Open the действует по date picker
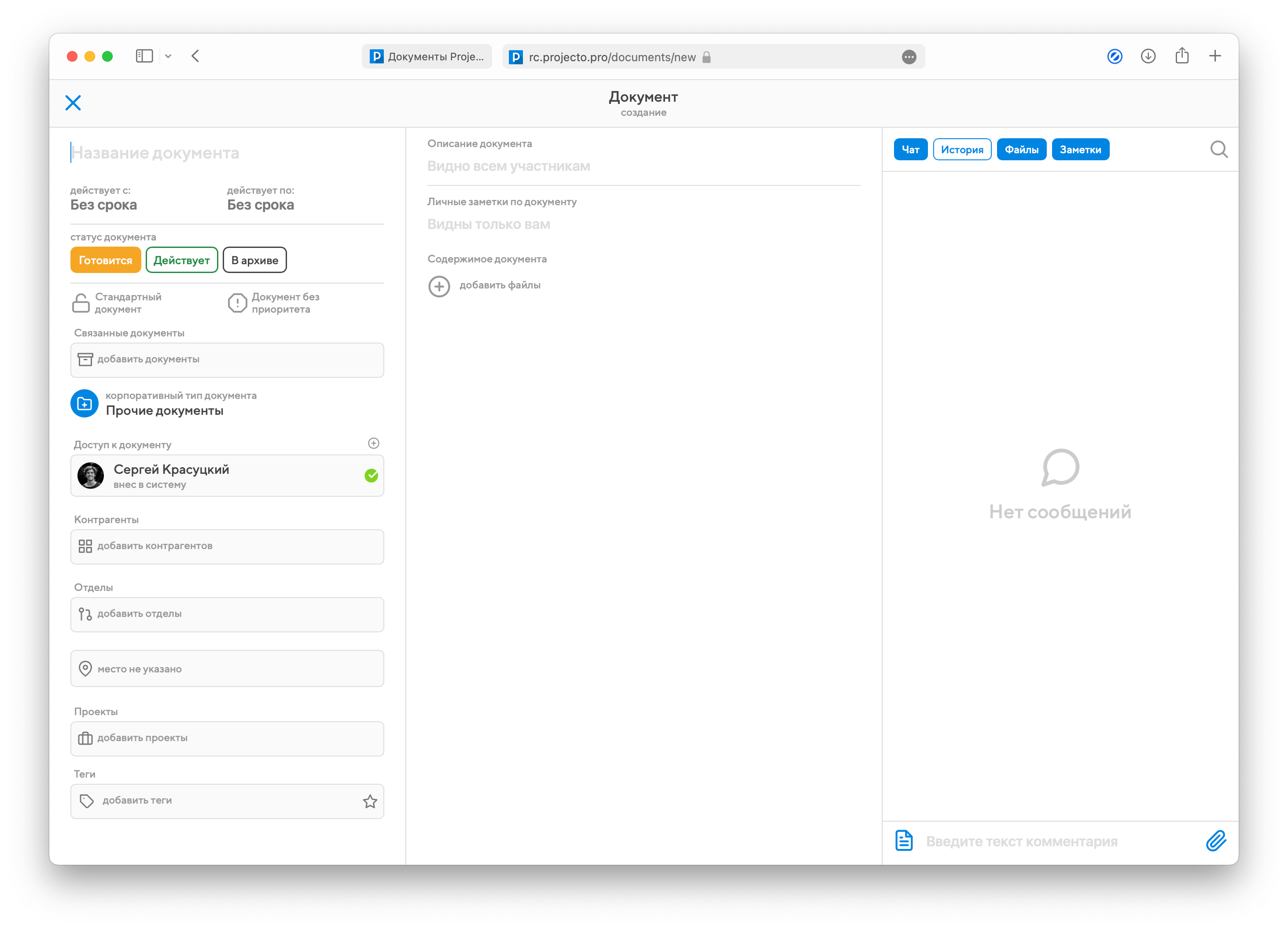 [261, 204]
